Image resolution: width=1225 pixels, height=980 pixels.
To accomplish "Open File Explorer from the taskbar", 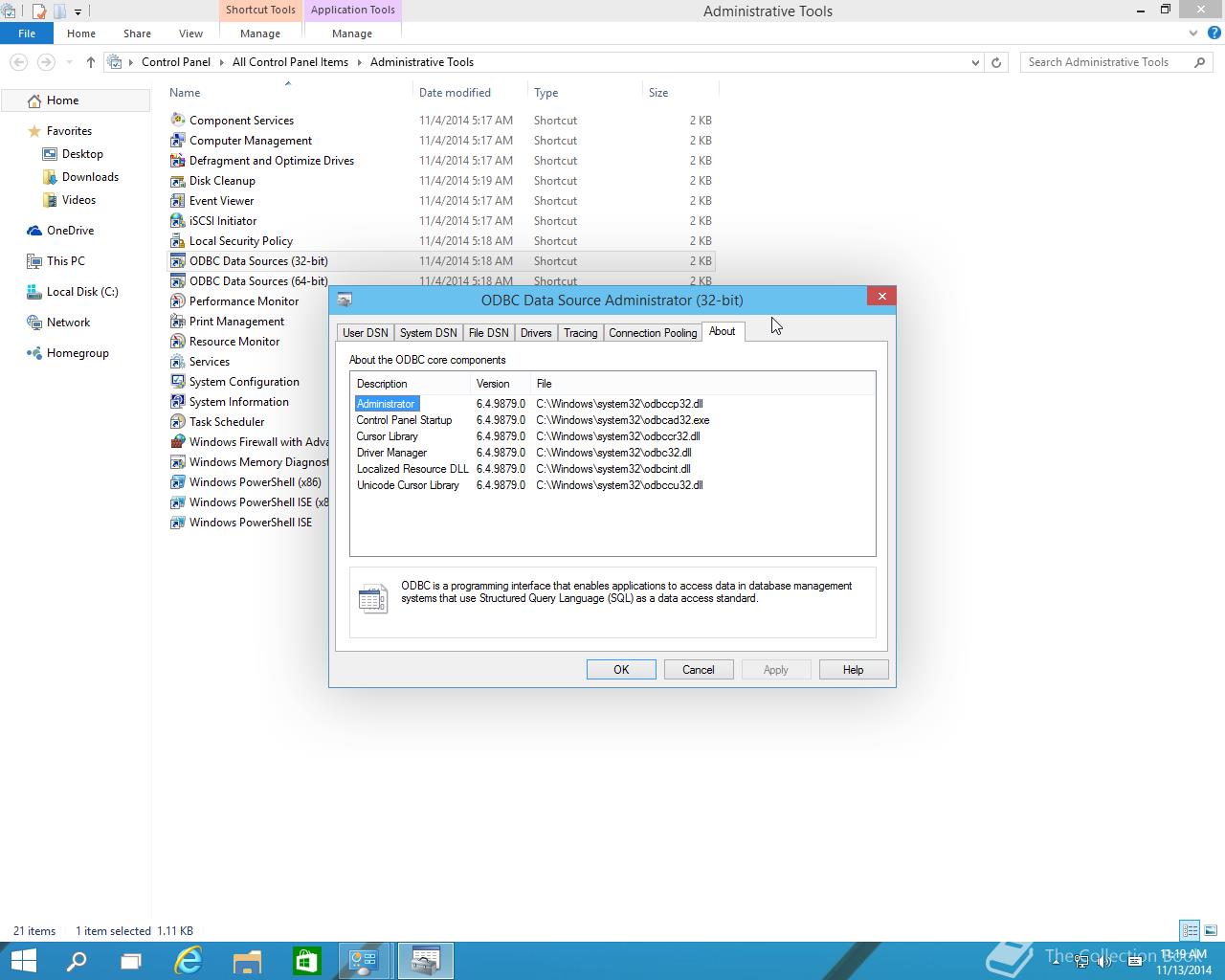I will coord(247,961).
